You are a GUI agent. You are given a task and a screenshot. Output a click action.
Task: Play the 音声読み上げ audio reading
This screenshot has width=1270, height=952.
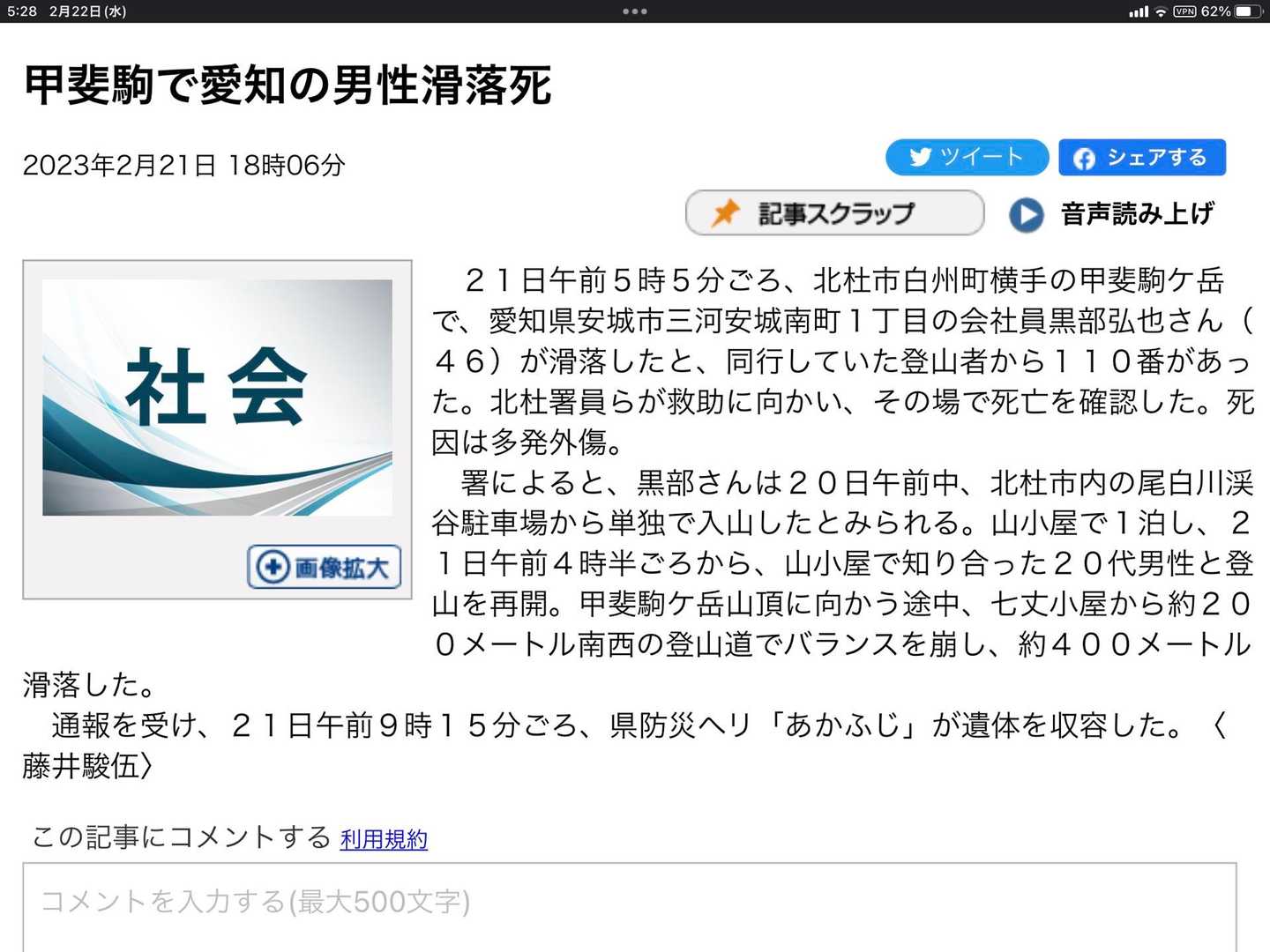coord(1026,214)
